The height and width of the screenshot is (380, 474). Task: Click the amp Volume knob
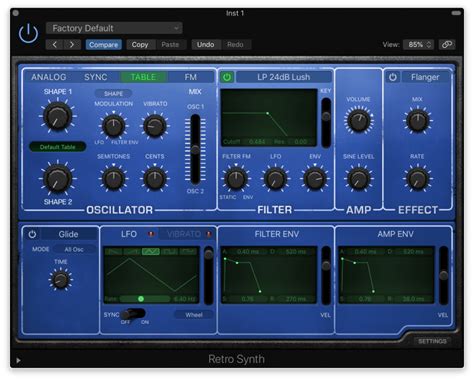pos(359,120)
